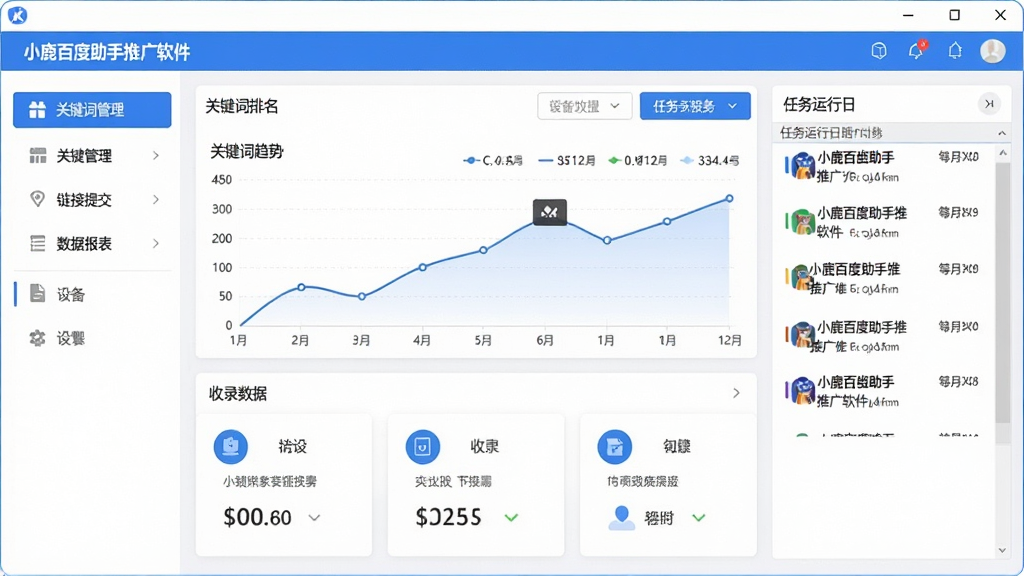Click avatar icon of fourth task entry
The image size is (1024, 576).
pos(802,335)
